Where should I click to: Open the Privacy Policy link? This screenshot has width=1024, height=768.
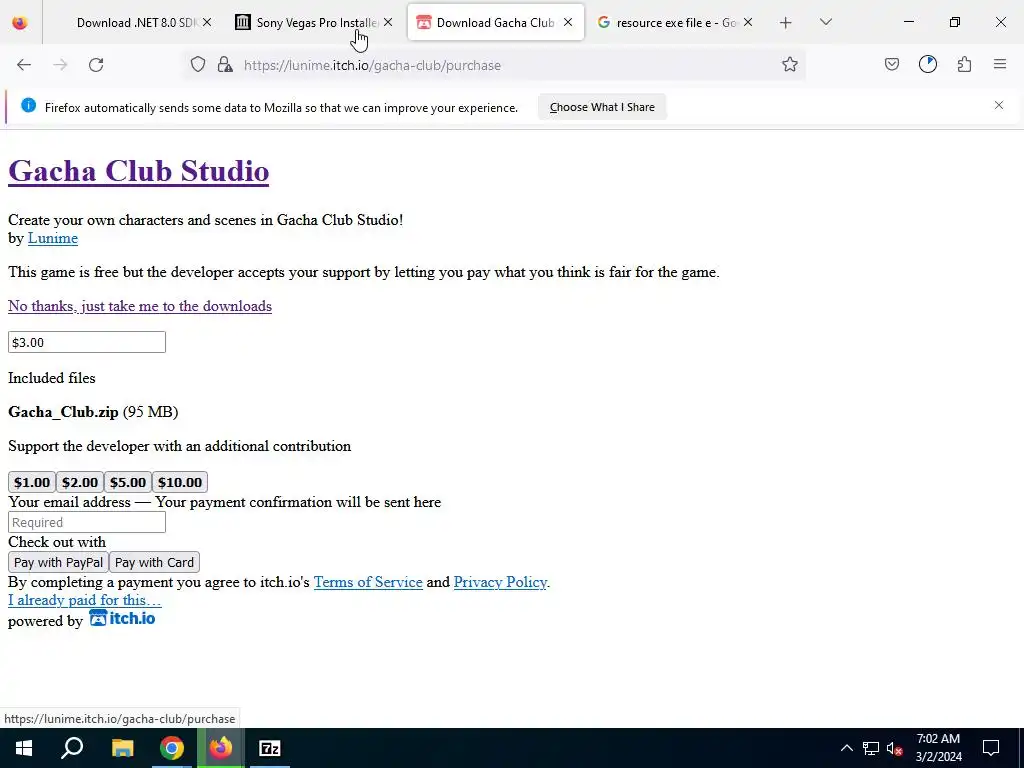pos(500,582)
